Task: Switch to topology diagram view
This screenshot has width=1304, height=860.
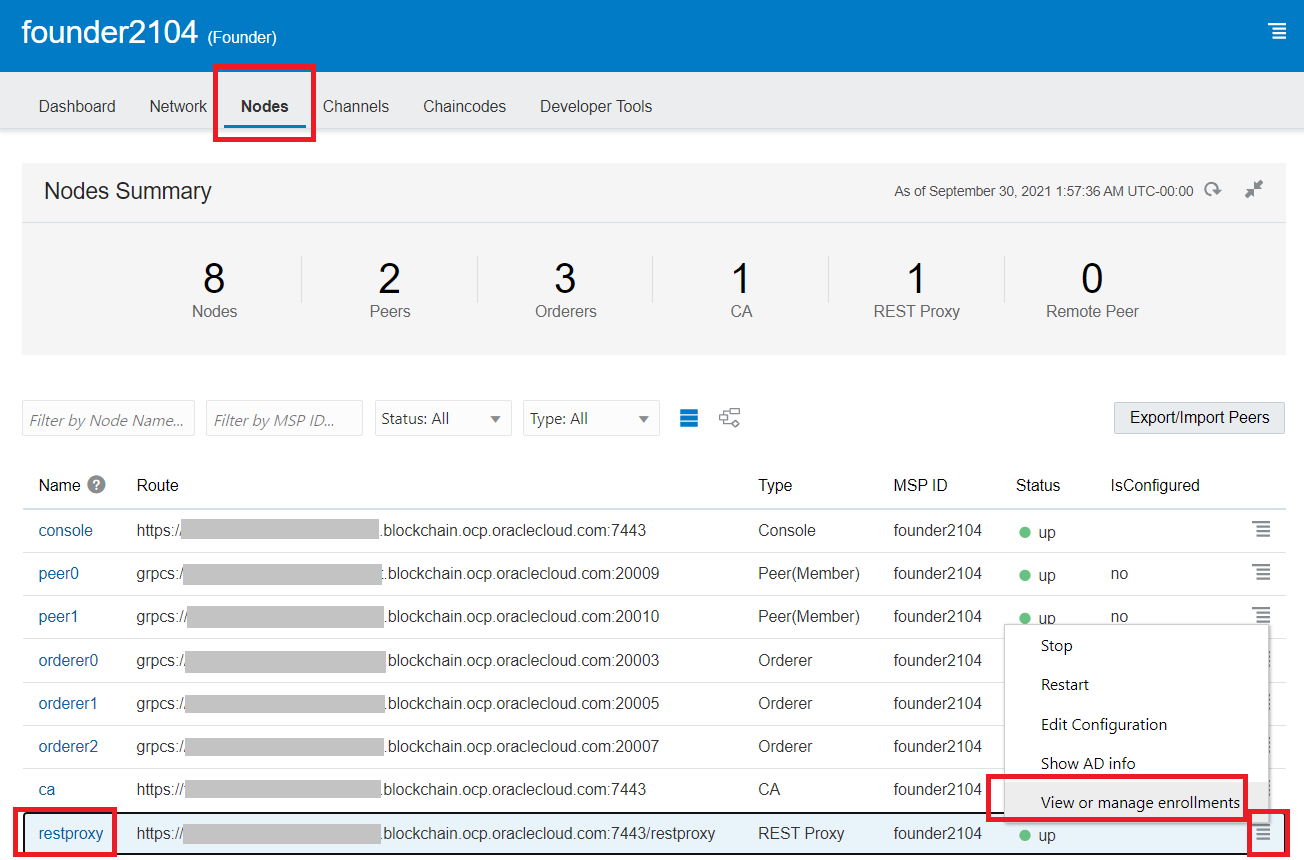Action: [730, 418]
